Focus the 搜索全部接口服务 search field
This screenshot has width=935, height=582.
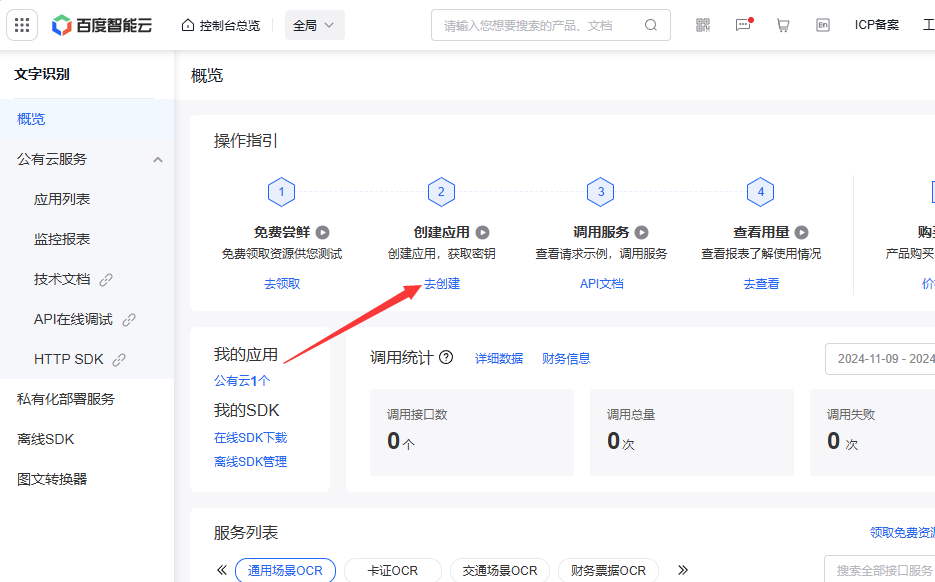click(x=880, y=570)
